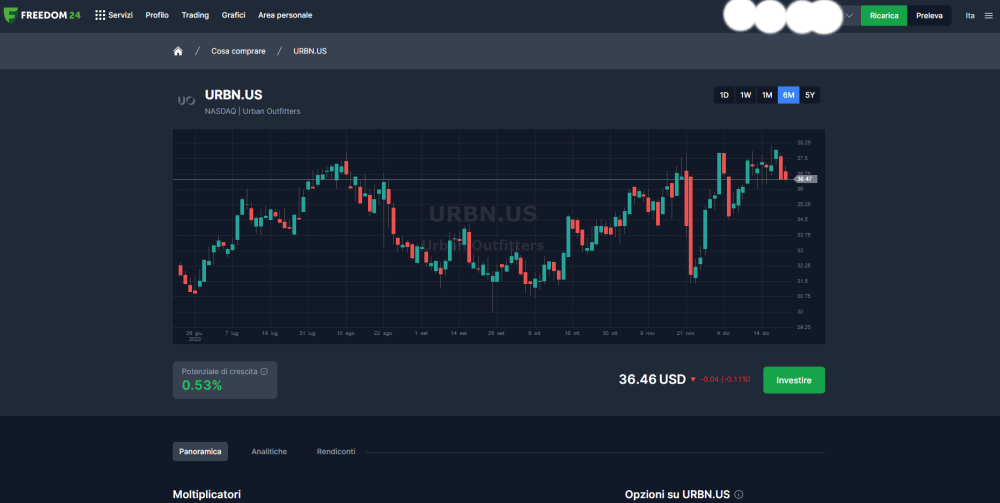This screenshot has width=1000, height=503.
Task: Click the 36.47 price label on chart axis
Action: pos(805,179)
